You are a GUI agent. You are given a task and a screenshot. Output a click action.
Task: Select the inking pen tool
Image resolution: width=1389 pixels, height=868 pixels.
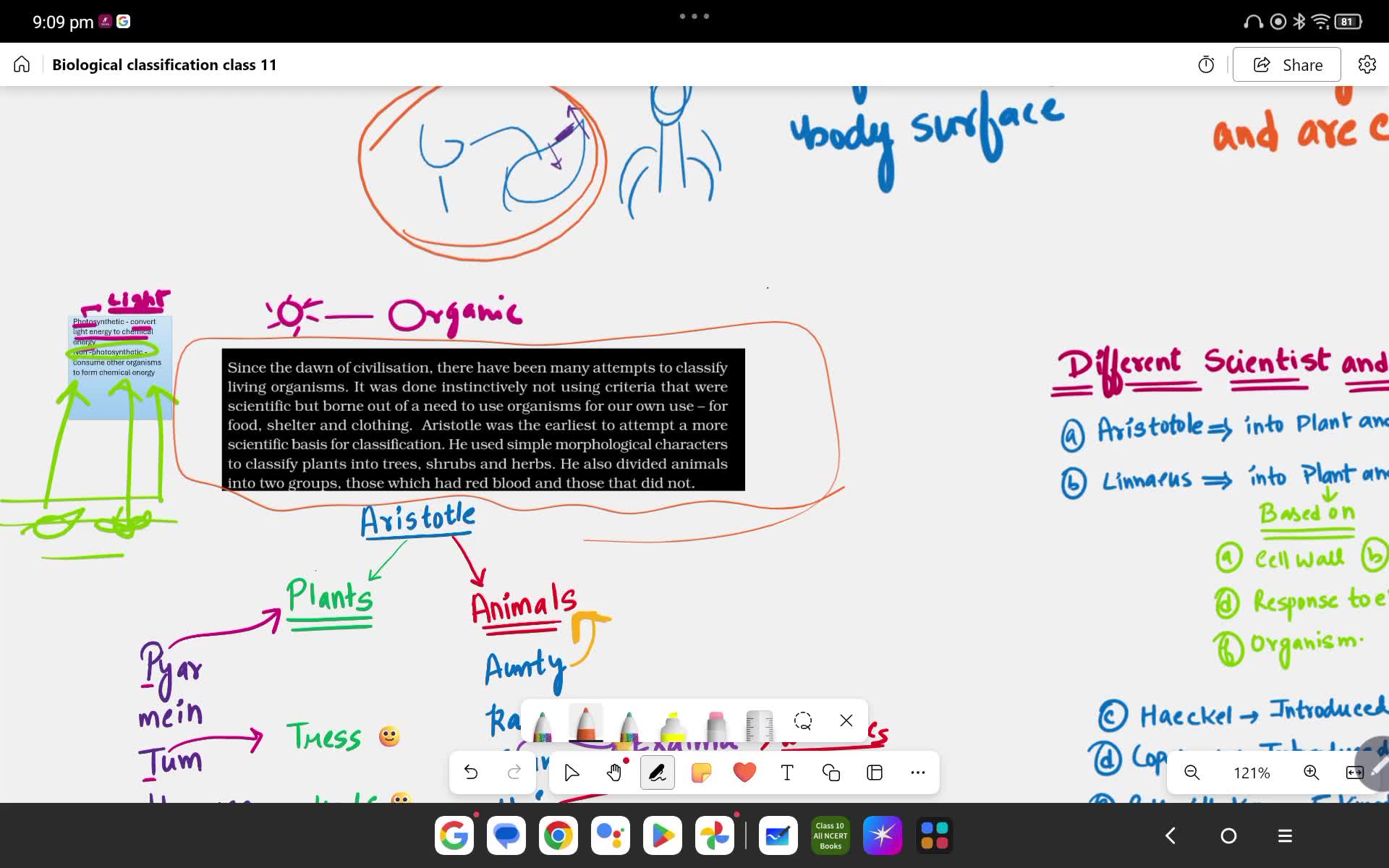tap(658, 773)
